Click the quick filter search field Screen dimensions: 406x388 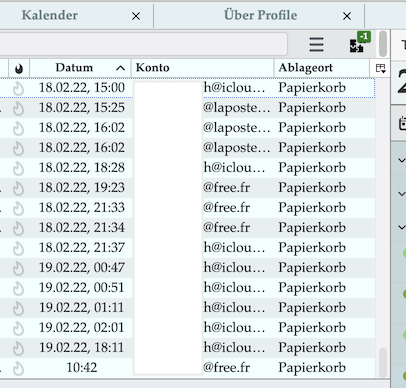point(143,44)
